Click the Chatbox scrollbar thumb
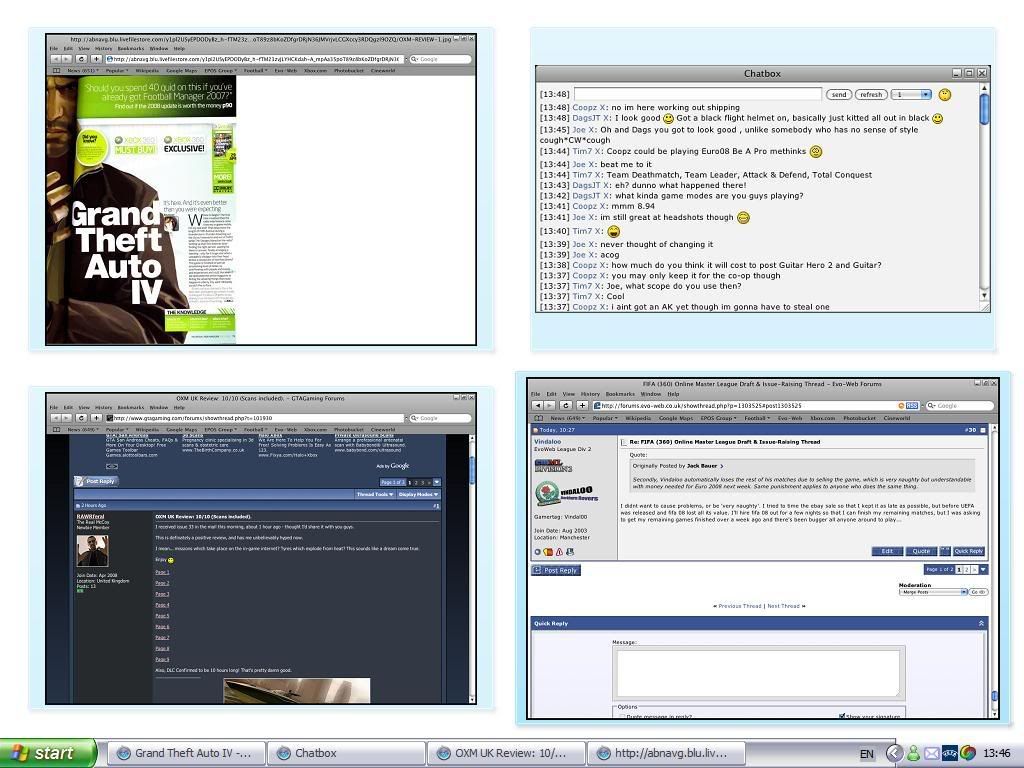1024x768 pixels. (x=984, y=109)
